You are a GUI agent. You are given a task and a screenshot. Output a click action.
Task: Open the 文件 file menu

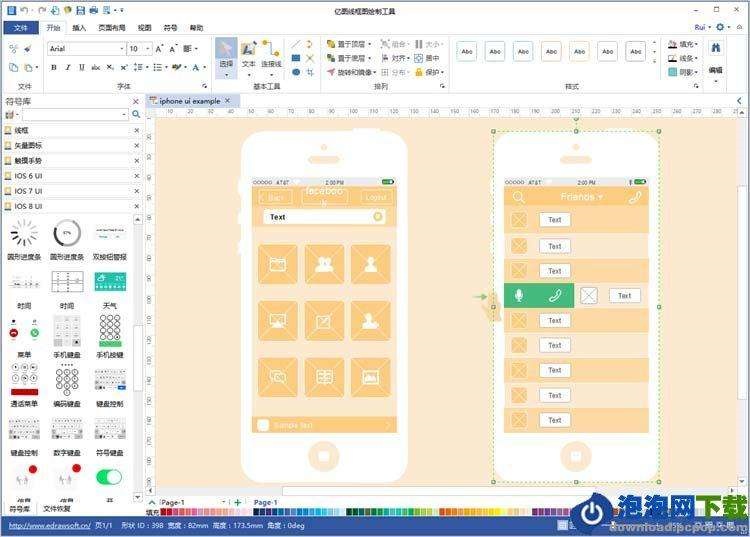(21, 28)
